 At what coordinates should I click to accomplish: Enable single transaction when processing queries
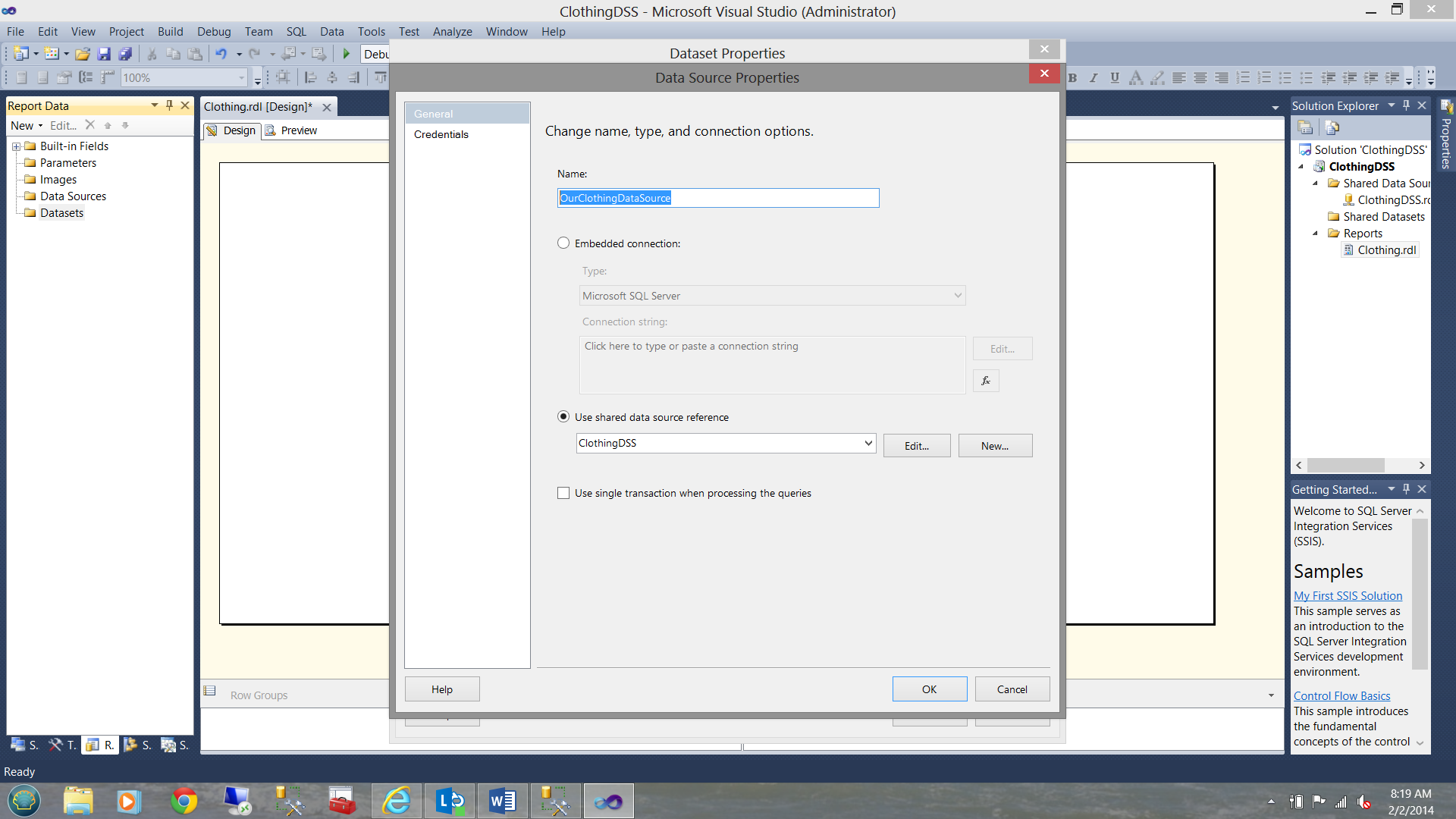pyautogui.click(x=563, y=493)
